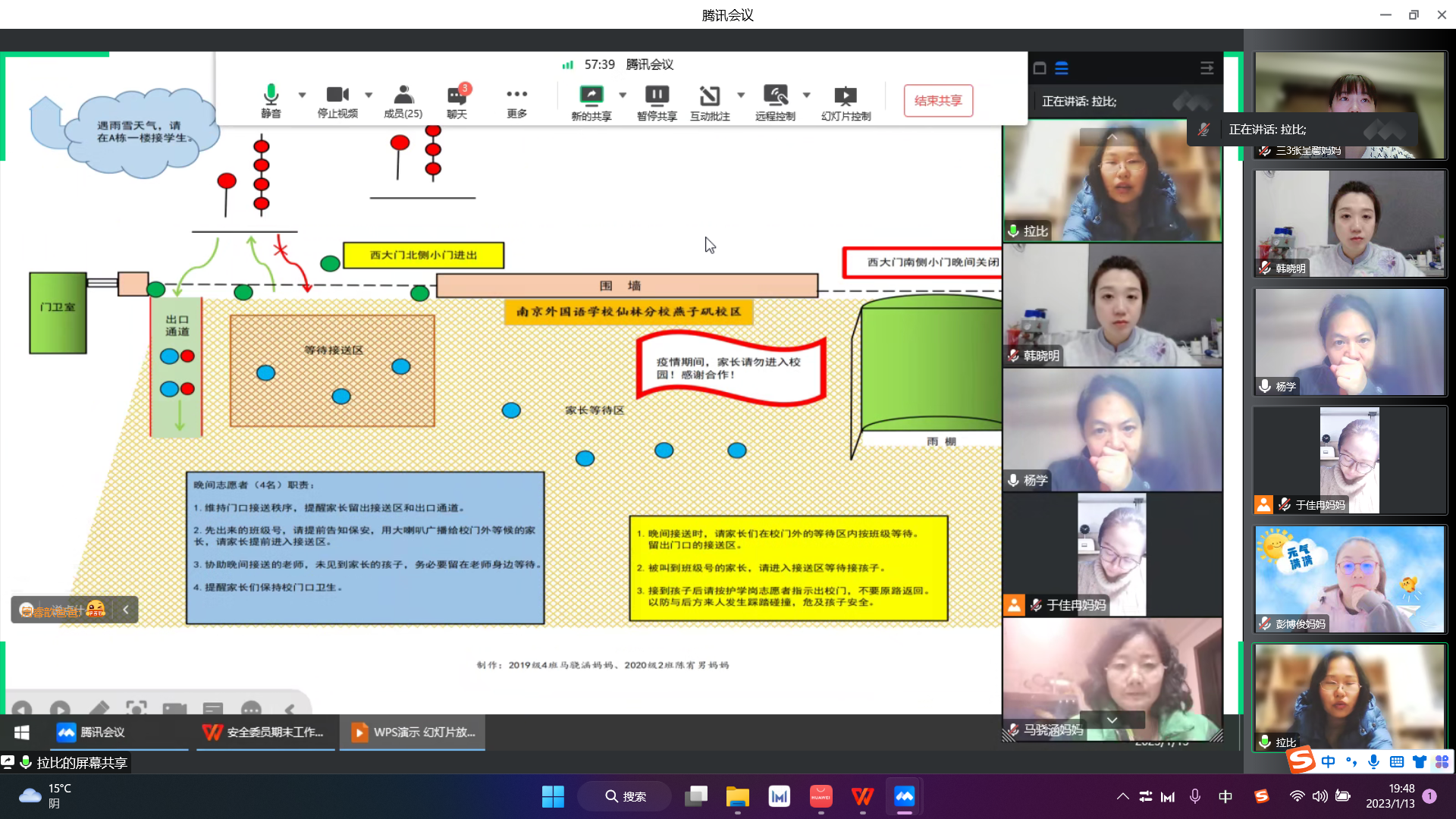Open the 成员(25) members list

[x=403, y=101]
